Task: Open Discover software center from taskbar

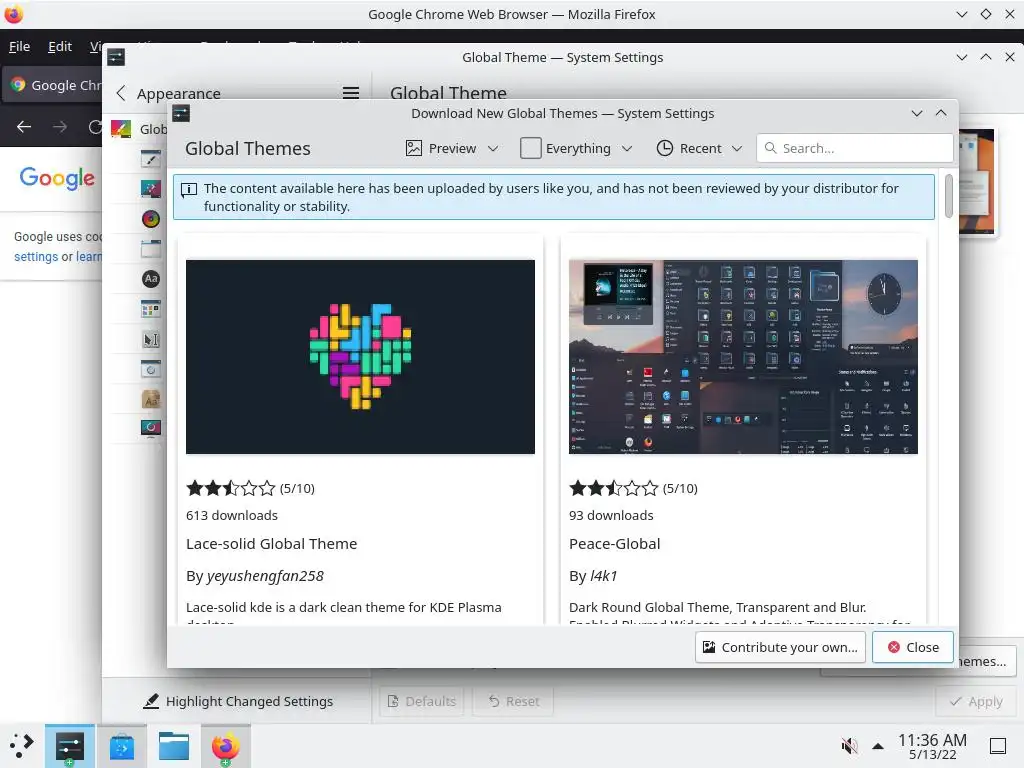Action: tap(121, 746)
